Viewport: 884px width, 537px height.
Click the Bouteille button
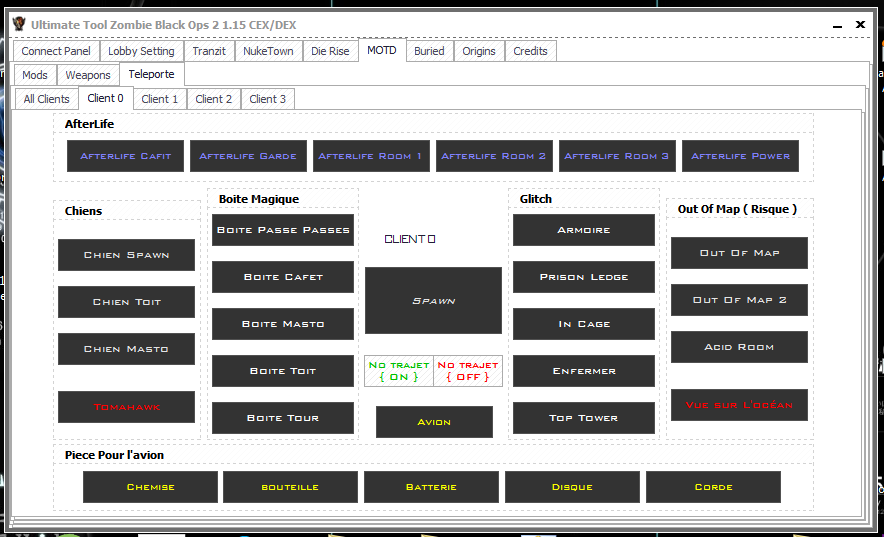[290, 487]
